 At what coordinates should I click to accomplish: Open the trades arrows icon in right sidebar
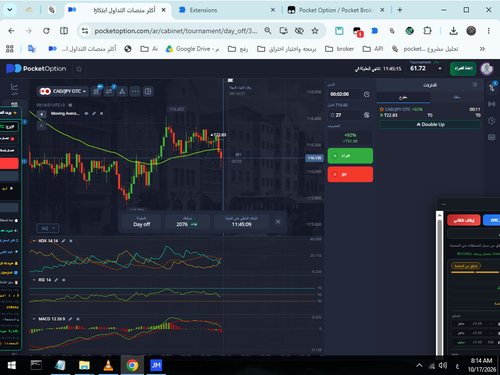(492, 88)
